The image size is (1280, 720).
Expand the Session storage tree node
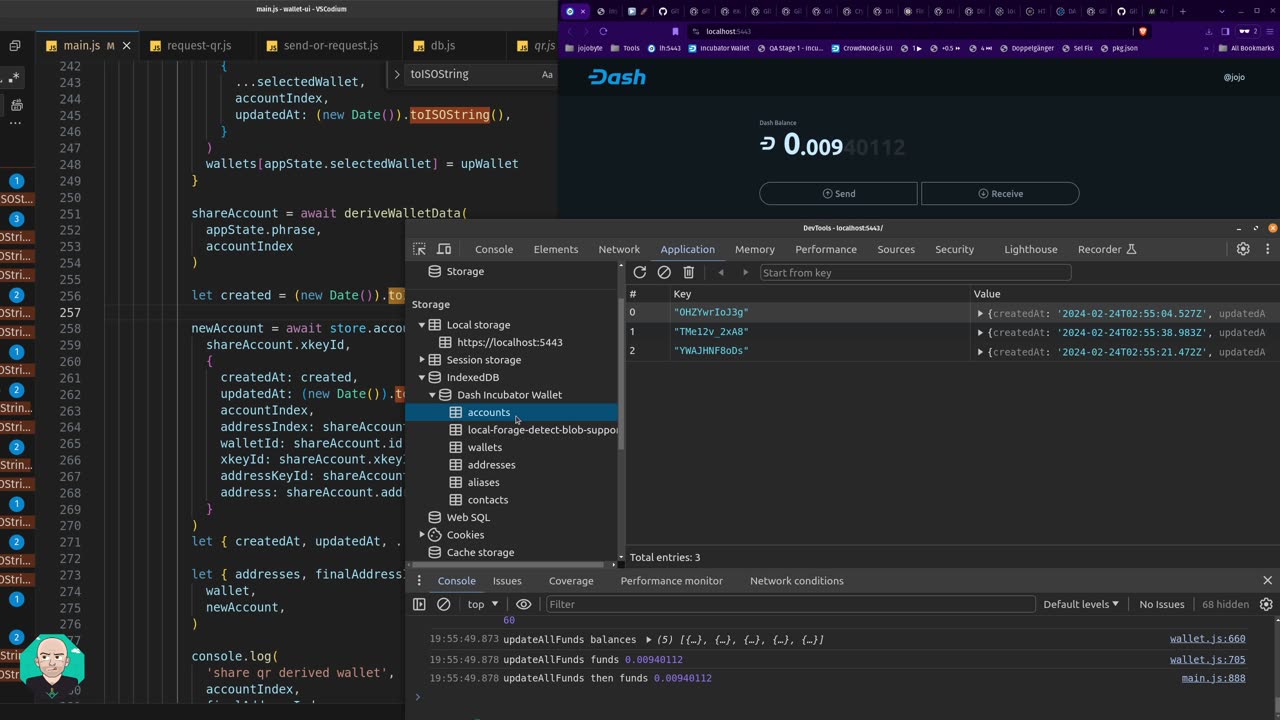(x=422, y=360)
